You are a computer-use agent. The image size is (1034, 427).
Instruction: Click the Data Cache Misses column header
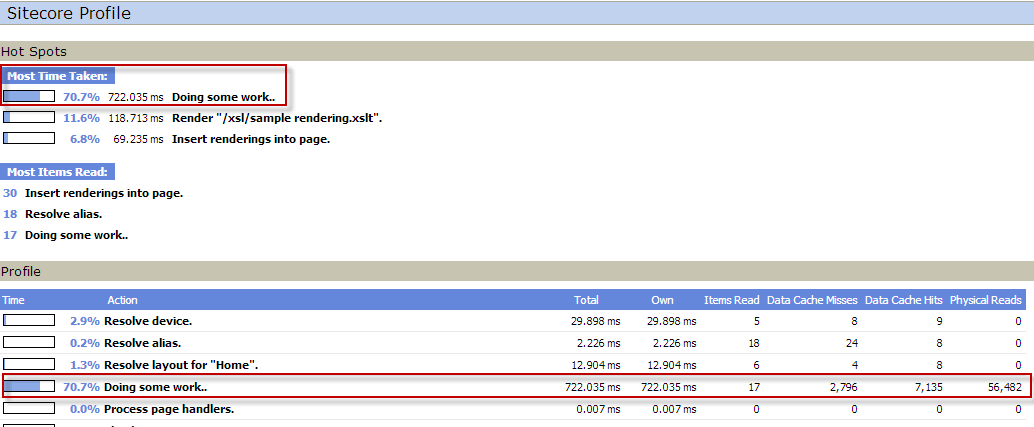[x=812, y=300]
